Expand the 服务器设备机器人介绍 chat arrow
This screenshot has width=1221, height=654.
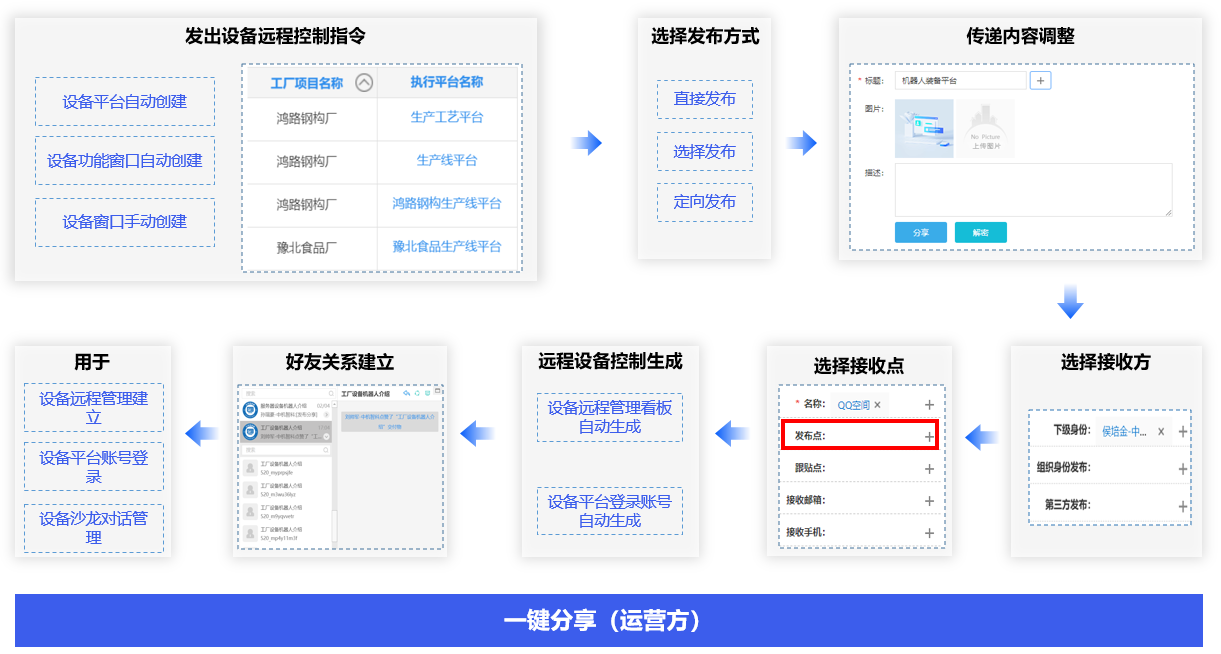326,413
